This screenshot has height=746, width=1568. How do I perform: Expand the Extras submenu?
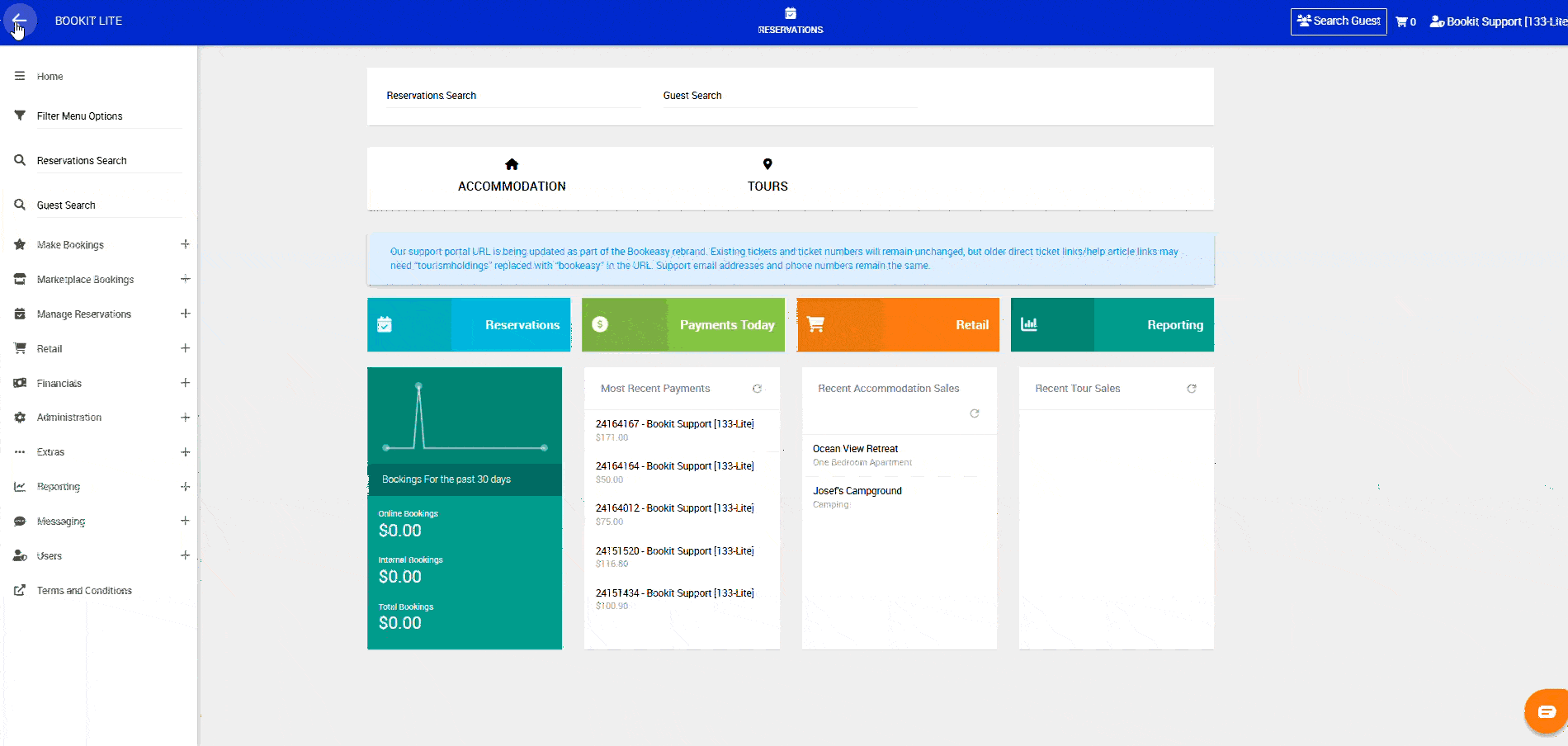coord(185,452)
